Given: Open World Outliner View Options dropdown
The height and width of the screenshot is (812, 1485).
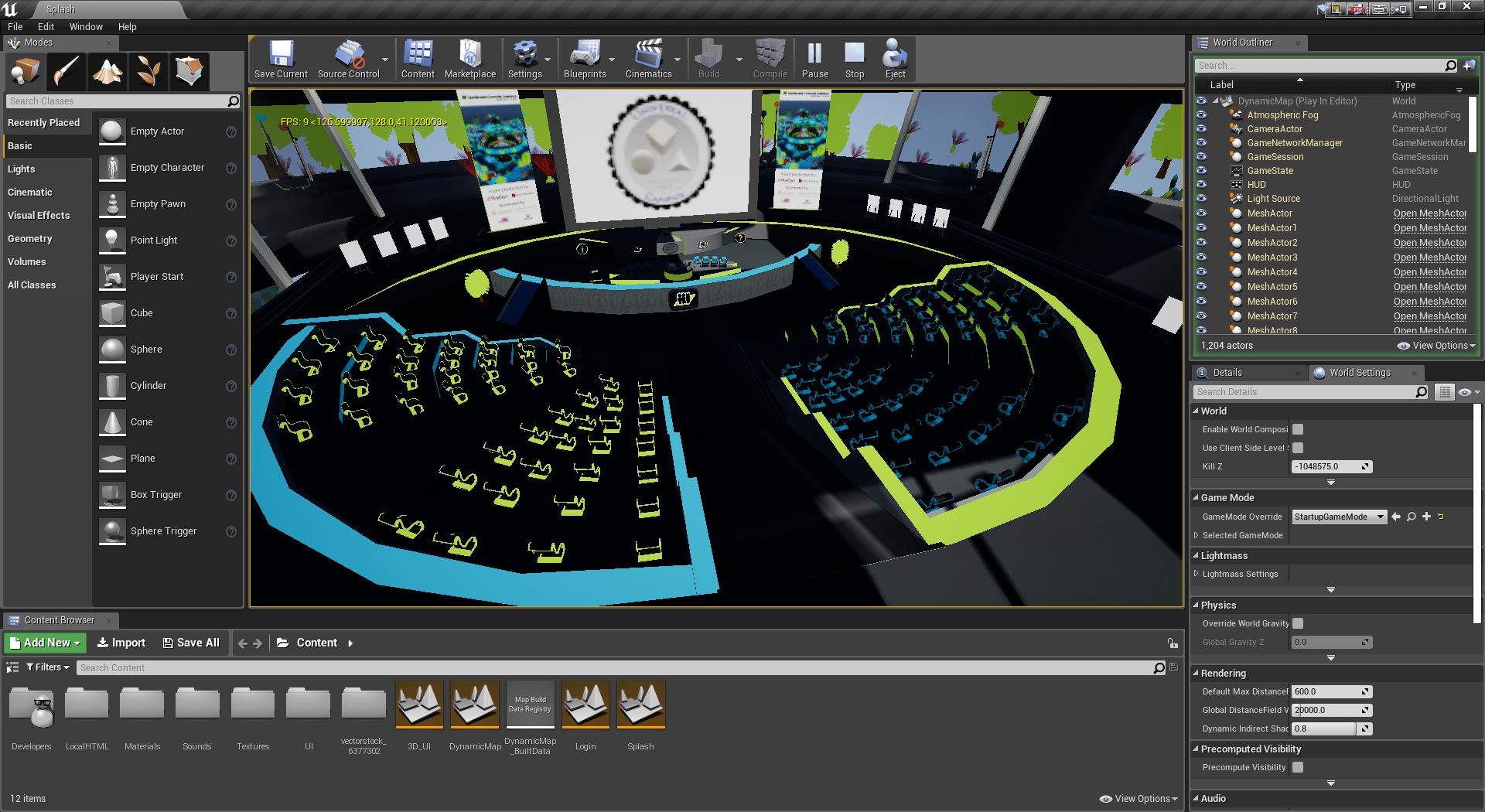Looking at the screenshot, I should coord(1436,346).
